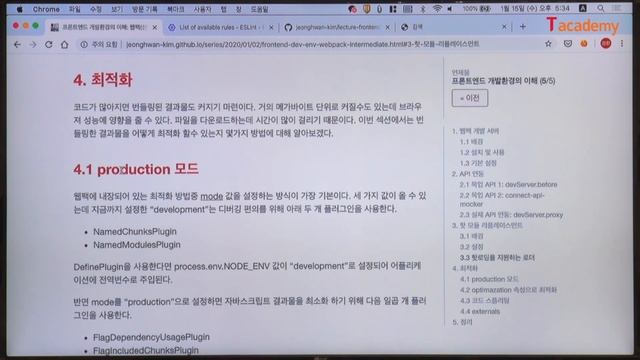
Task: Go to 4.4 externals section
Action: [480, 311]
